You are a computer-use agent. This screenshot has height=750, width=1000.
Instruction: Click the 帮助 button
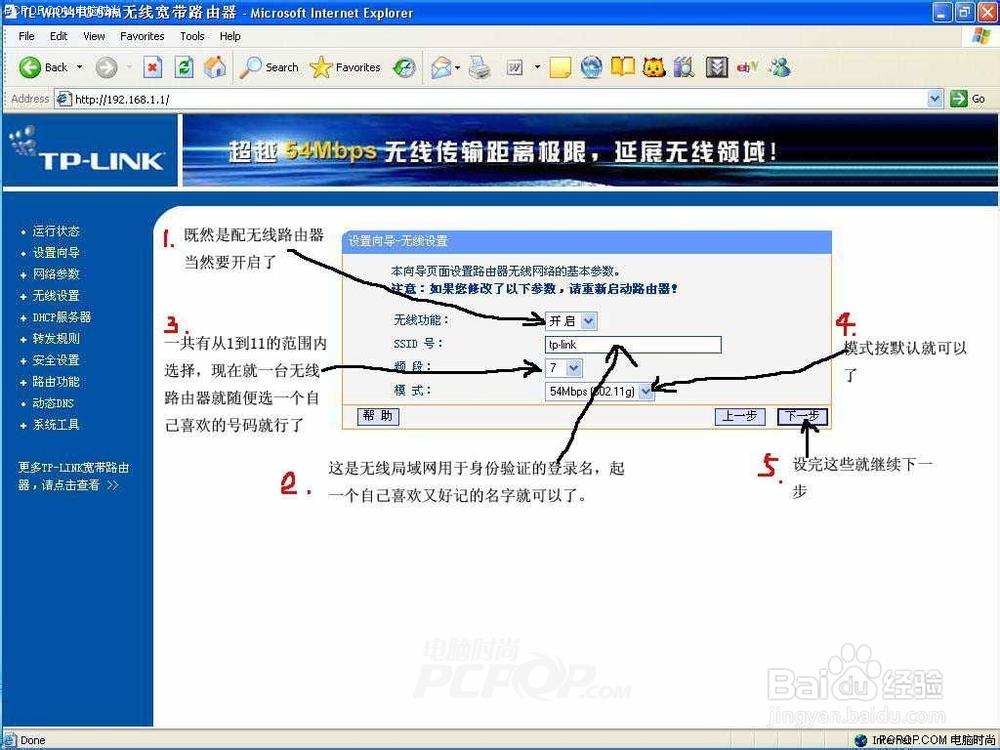[378, 416]
